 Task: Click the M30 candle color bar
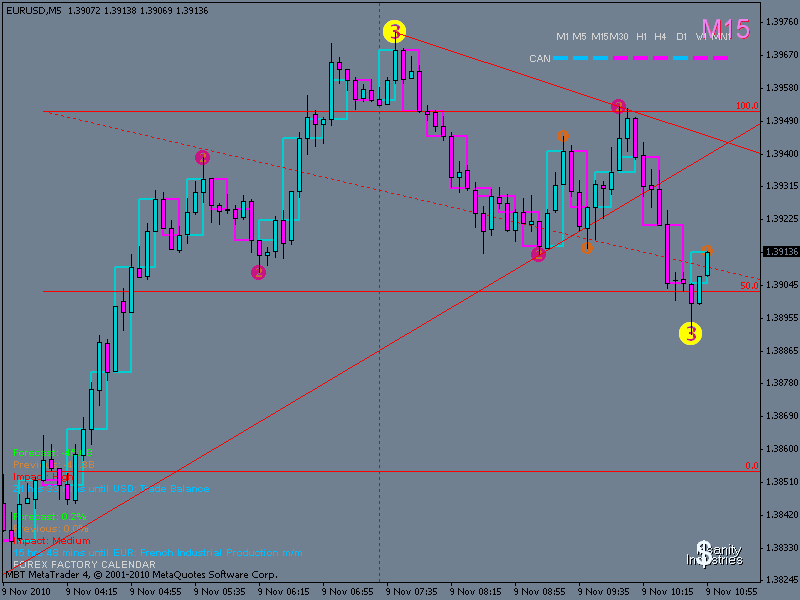[x=620, y=58]
